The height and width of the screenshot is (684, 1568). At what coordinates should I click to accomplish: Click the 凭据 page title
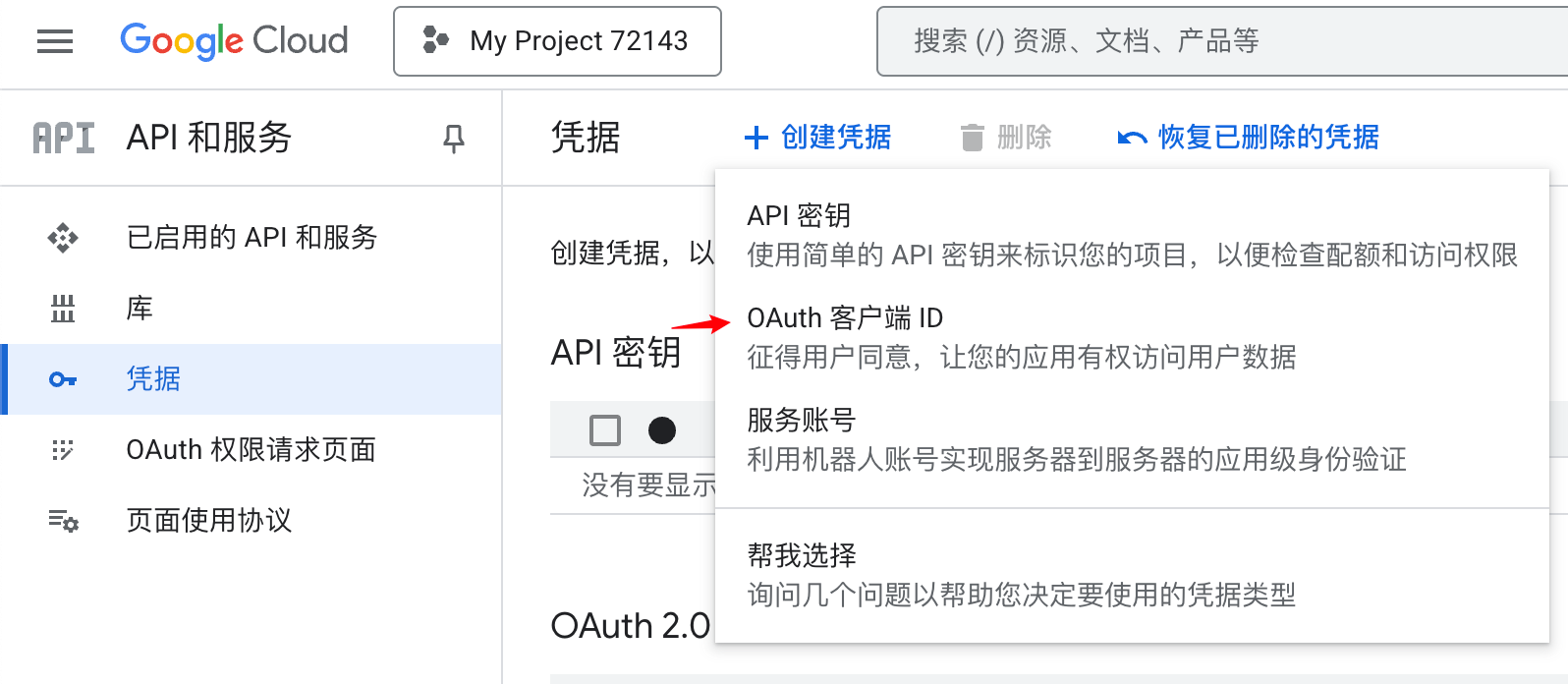(x=586, y=138)
